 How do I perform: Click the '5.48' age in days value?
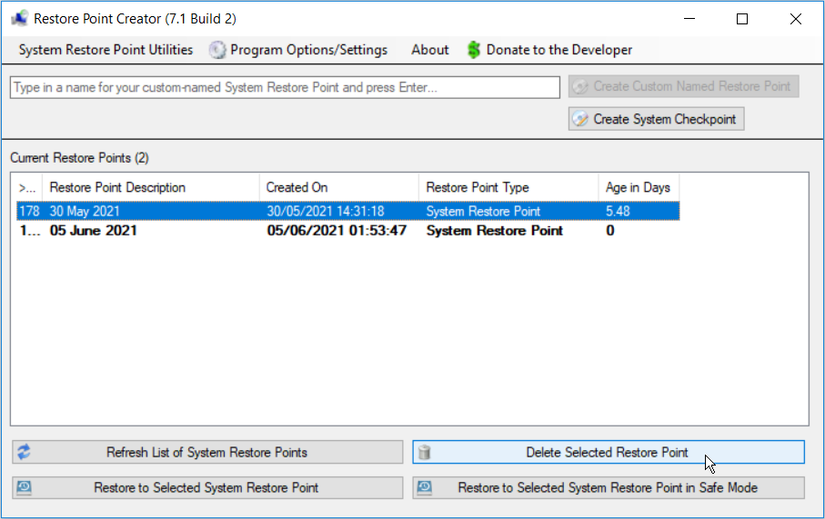click(x=618, y=211)
